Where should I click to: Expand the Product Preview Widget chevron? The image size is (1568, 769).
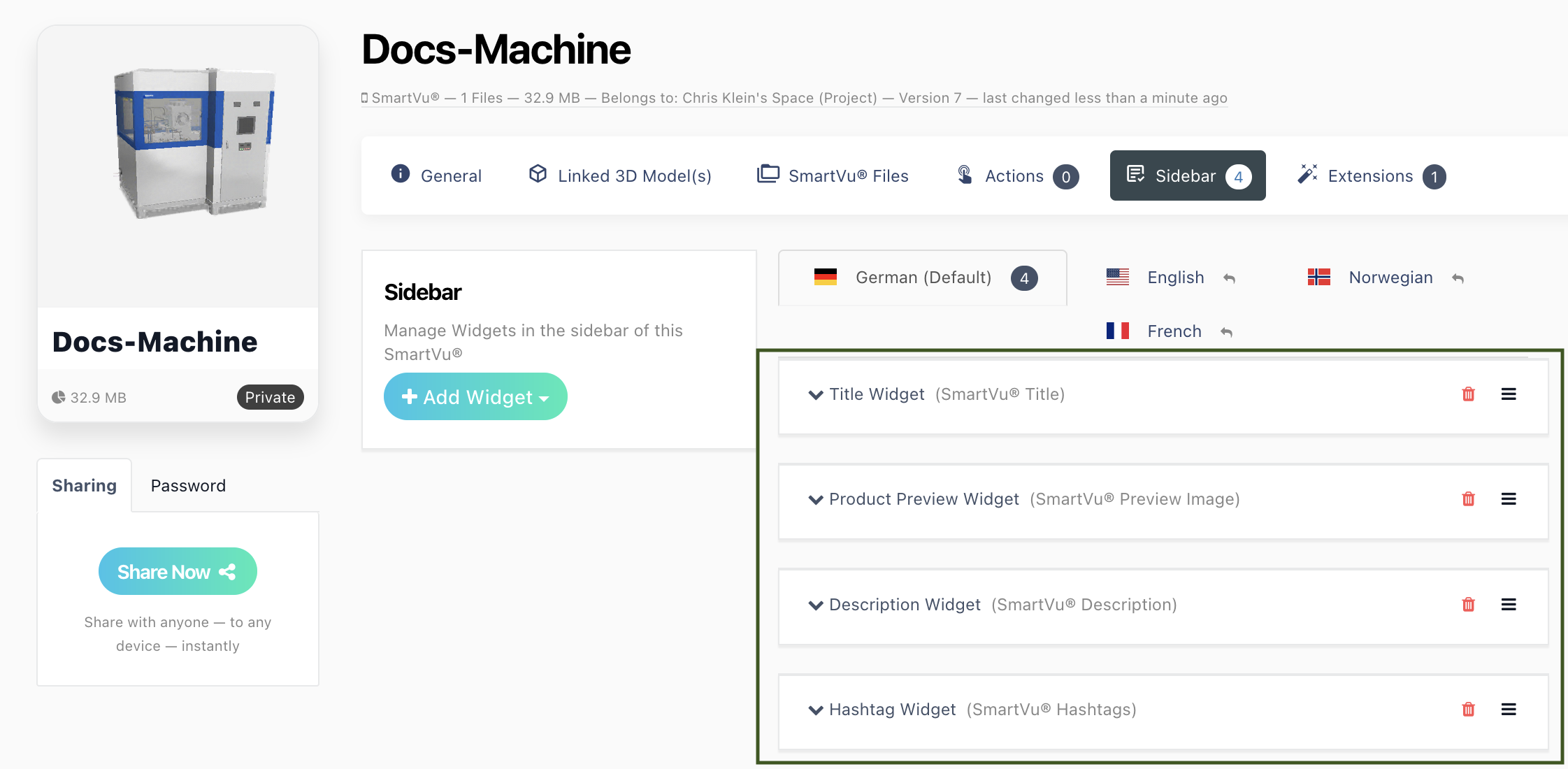pyautogui.click(x=815, y=500)
